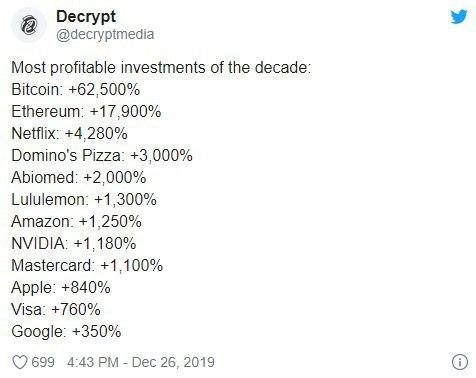Visit the @decryptmedia handle
This screenshot has height=378, width=476.
pyautogui.click(x=105, y=34)
